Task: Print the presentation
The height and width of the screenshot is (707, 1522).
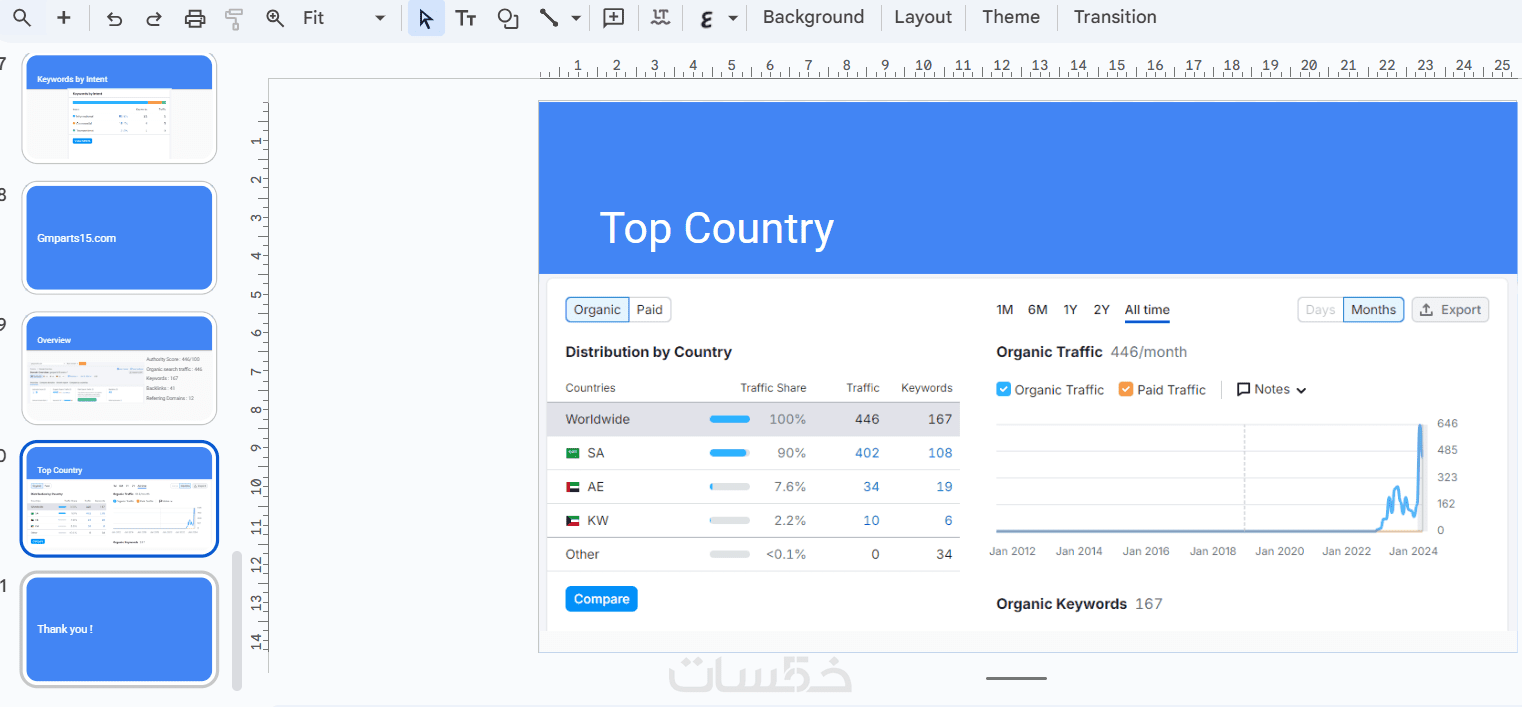Action: tap(195, 18)
